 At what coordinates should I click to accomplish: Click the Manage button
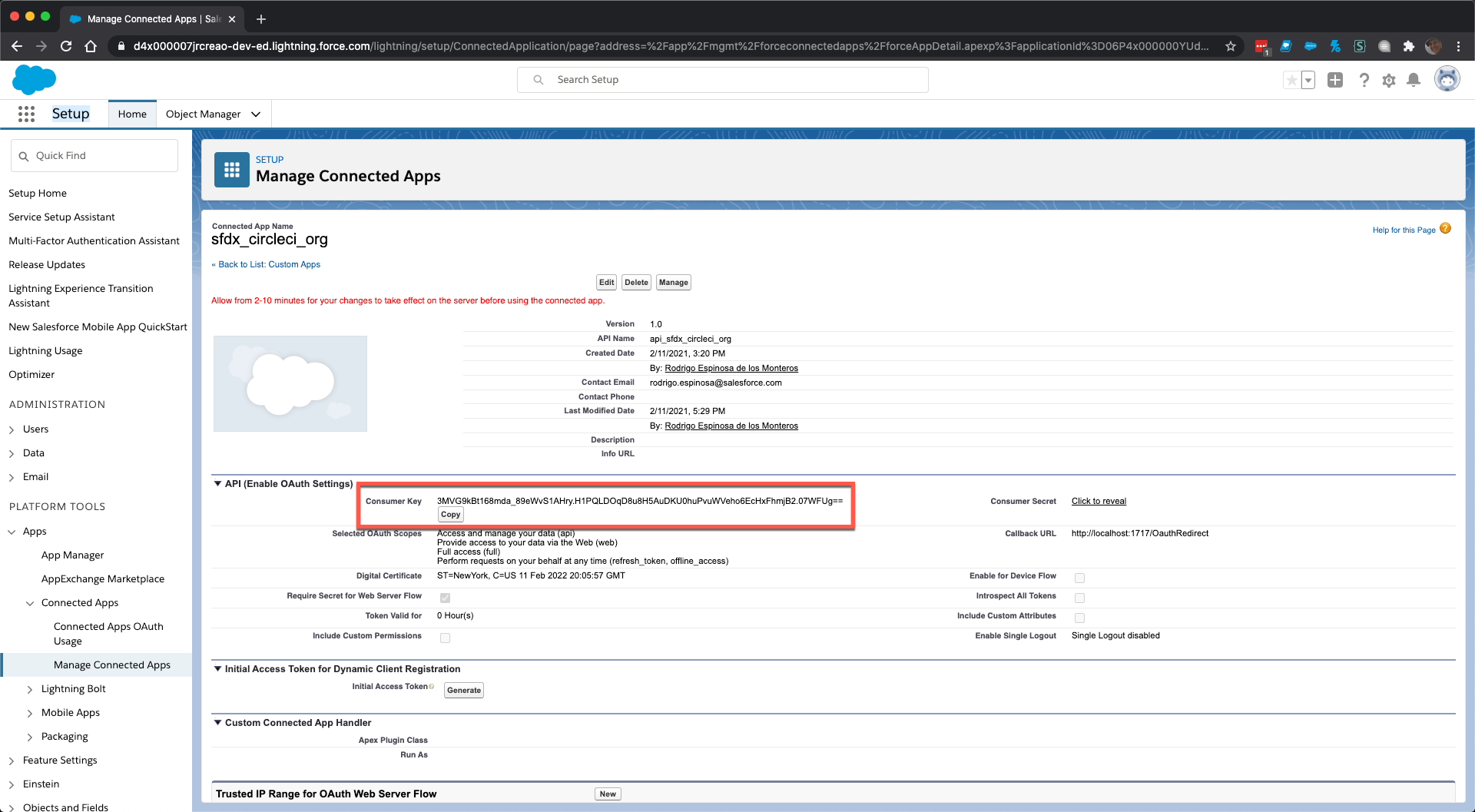pyautogui.click(x=674, y=283)
